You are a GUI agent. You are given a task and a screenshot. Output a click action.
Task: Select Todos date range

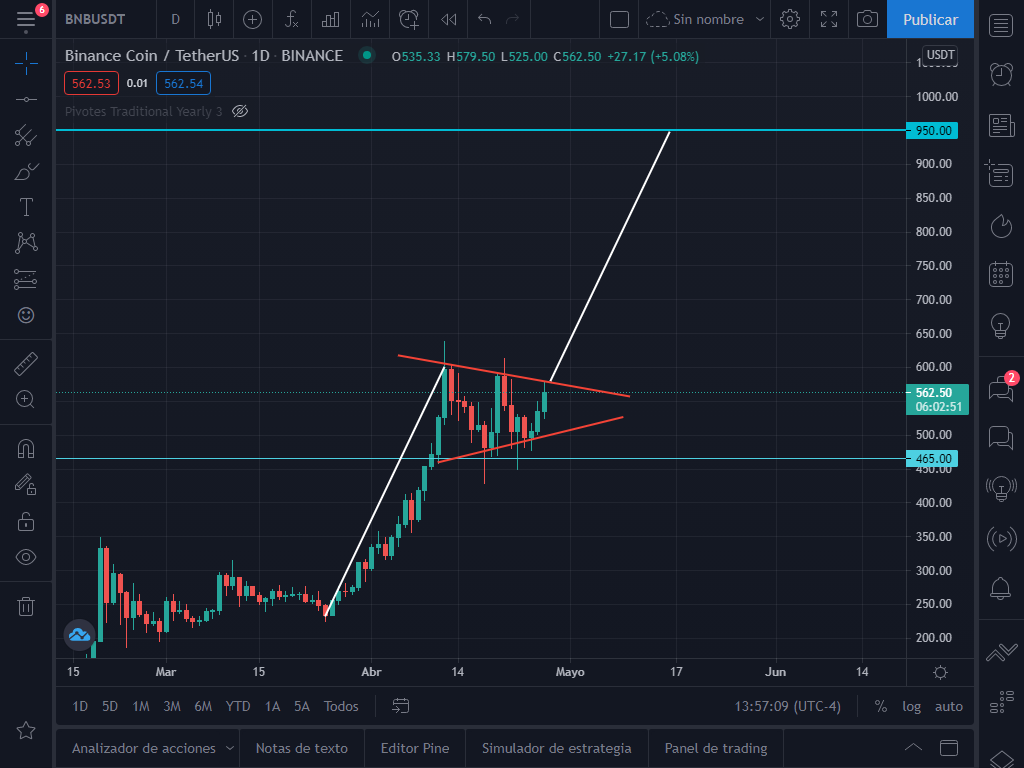click(341, 706)
